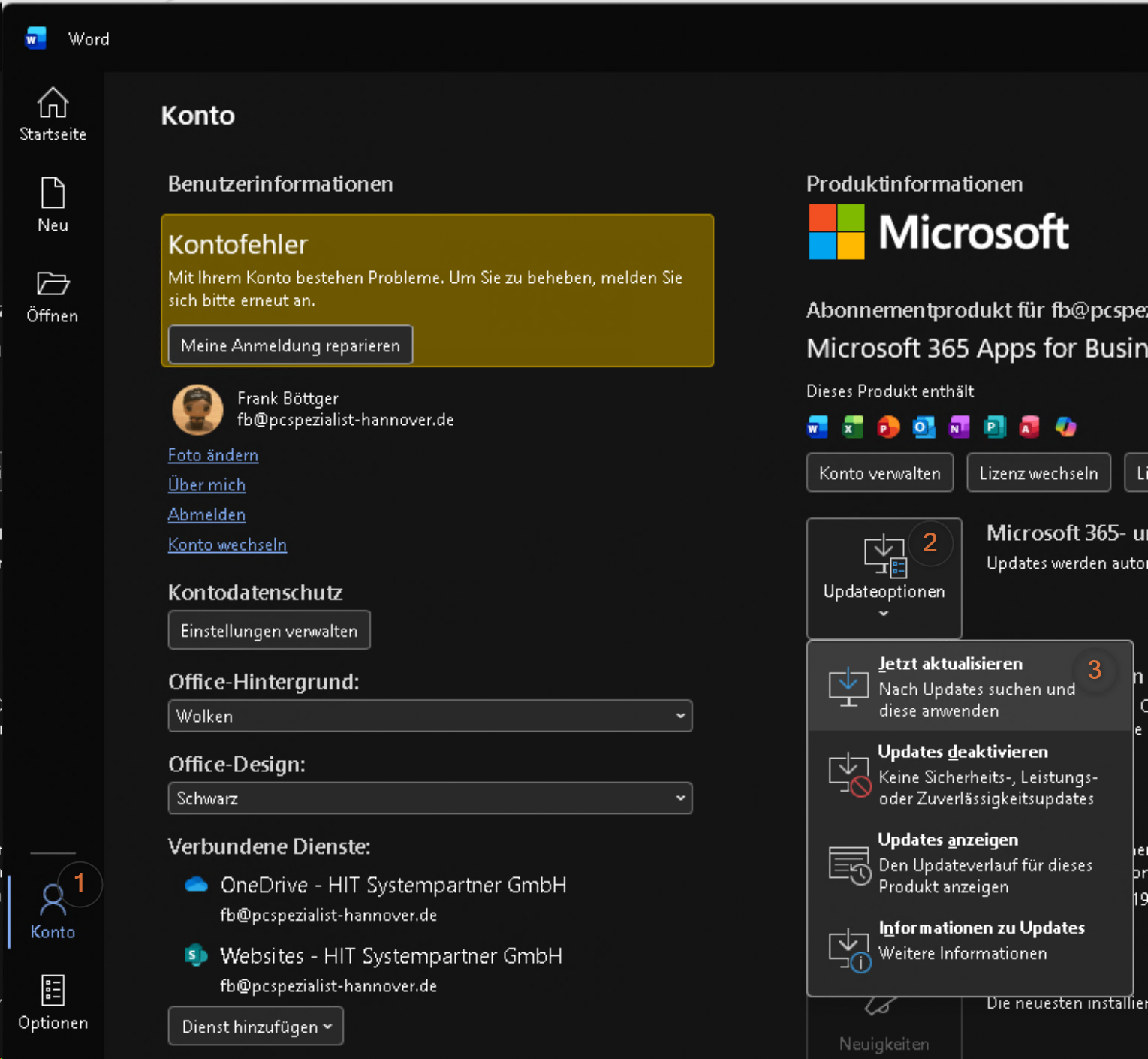Open the Startseite home icon

point(53,104)
